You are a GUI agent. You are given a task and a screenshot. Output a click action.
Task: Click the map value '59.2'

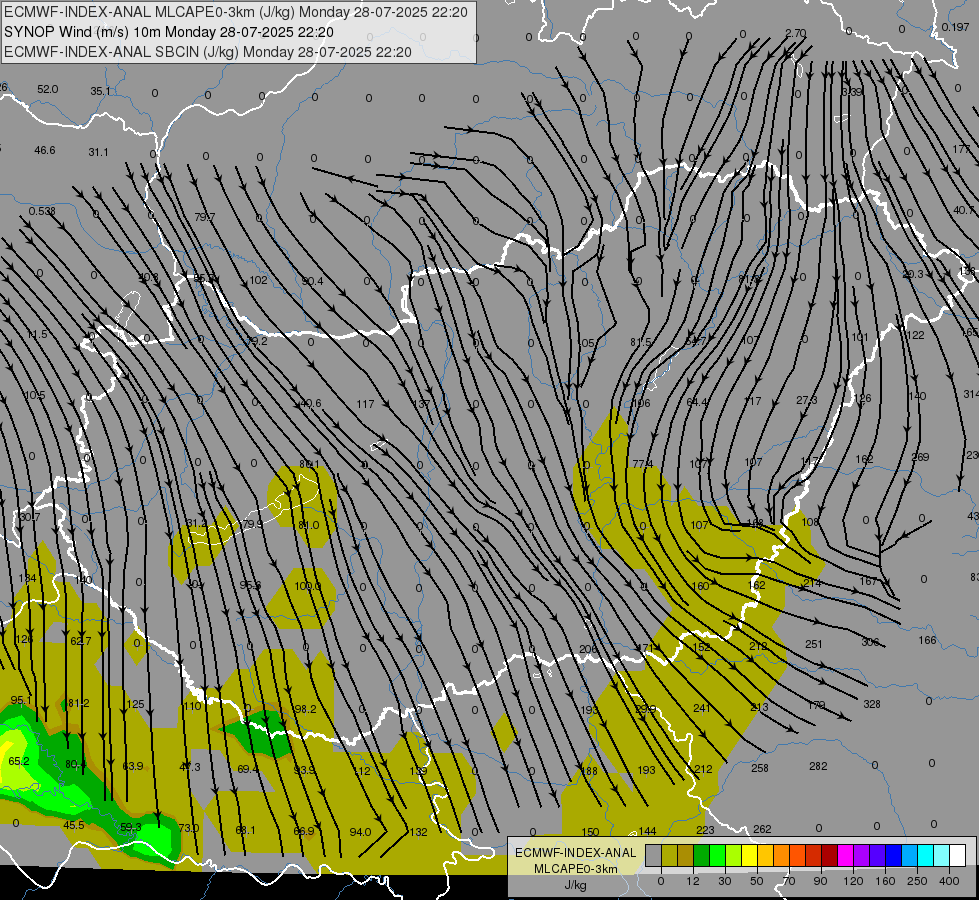coord(257,341)
